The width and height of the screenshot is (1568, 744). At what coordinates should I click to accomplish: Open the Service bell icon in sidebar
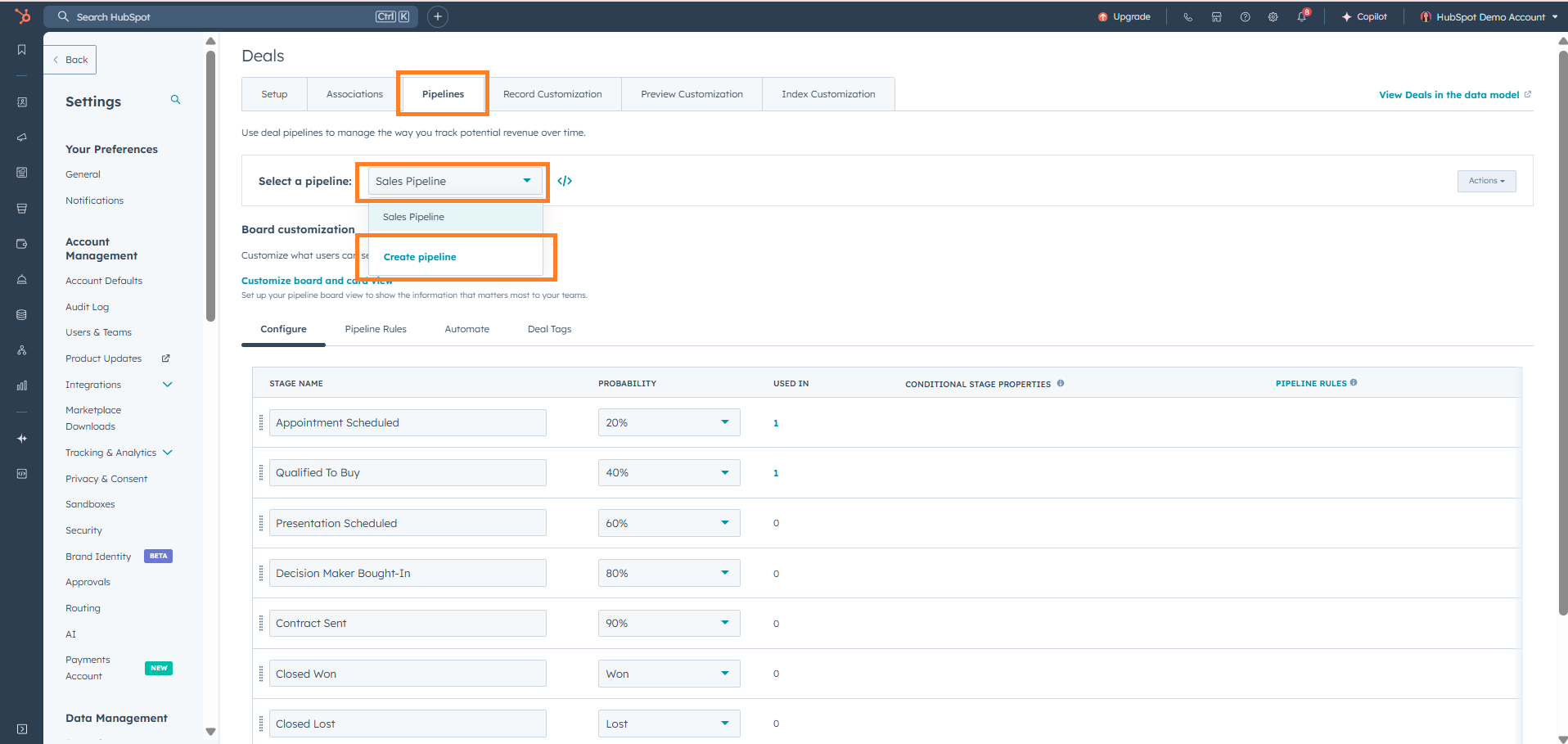coord(22,279)
